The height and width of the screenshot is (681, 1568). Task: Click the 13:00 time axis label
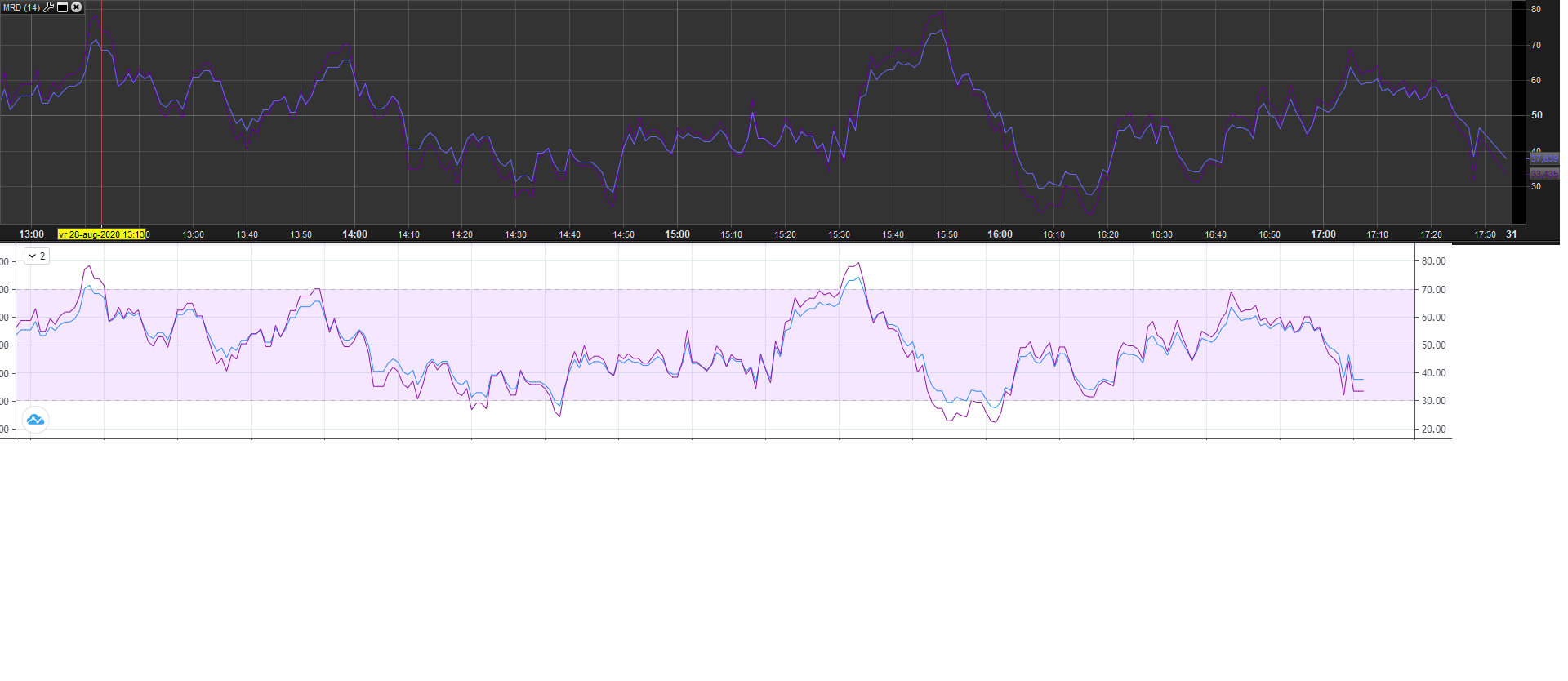tap(32, 234)
